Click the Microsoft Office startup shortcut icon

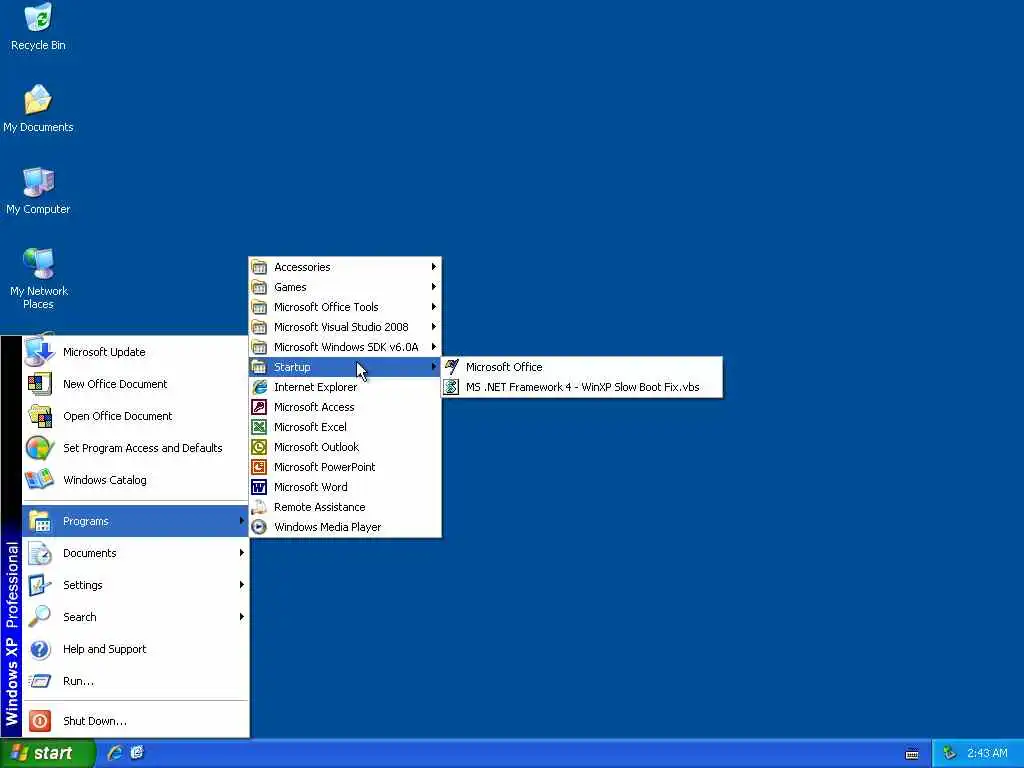point(451,367)
